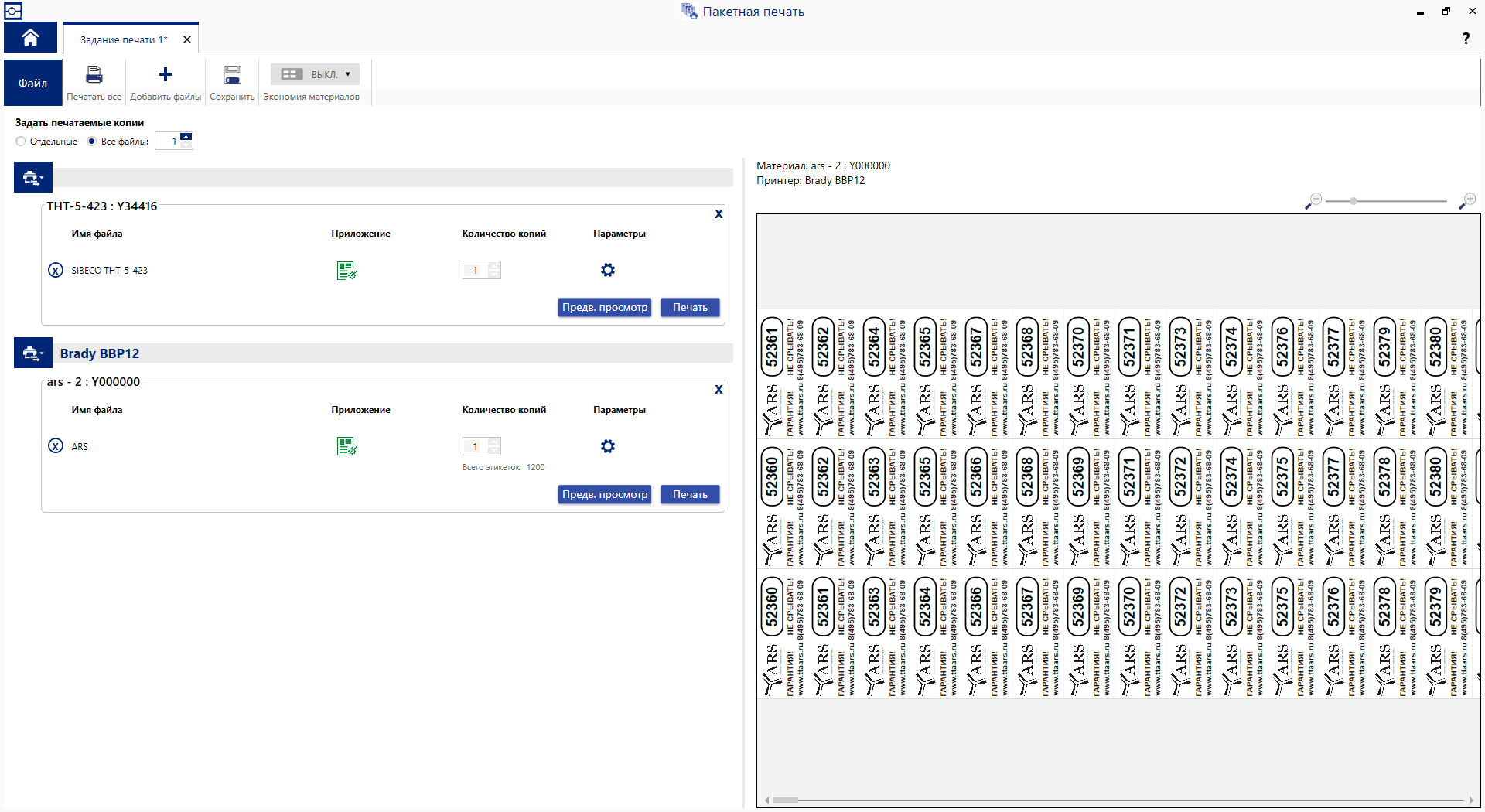Click zoom in magnifier above preview
This screenshot has height=812, width=1485.
click(1467, 201)
